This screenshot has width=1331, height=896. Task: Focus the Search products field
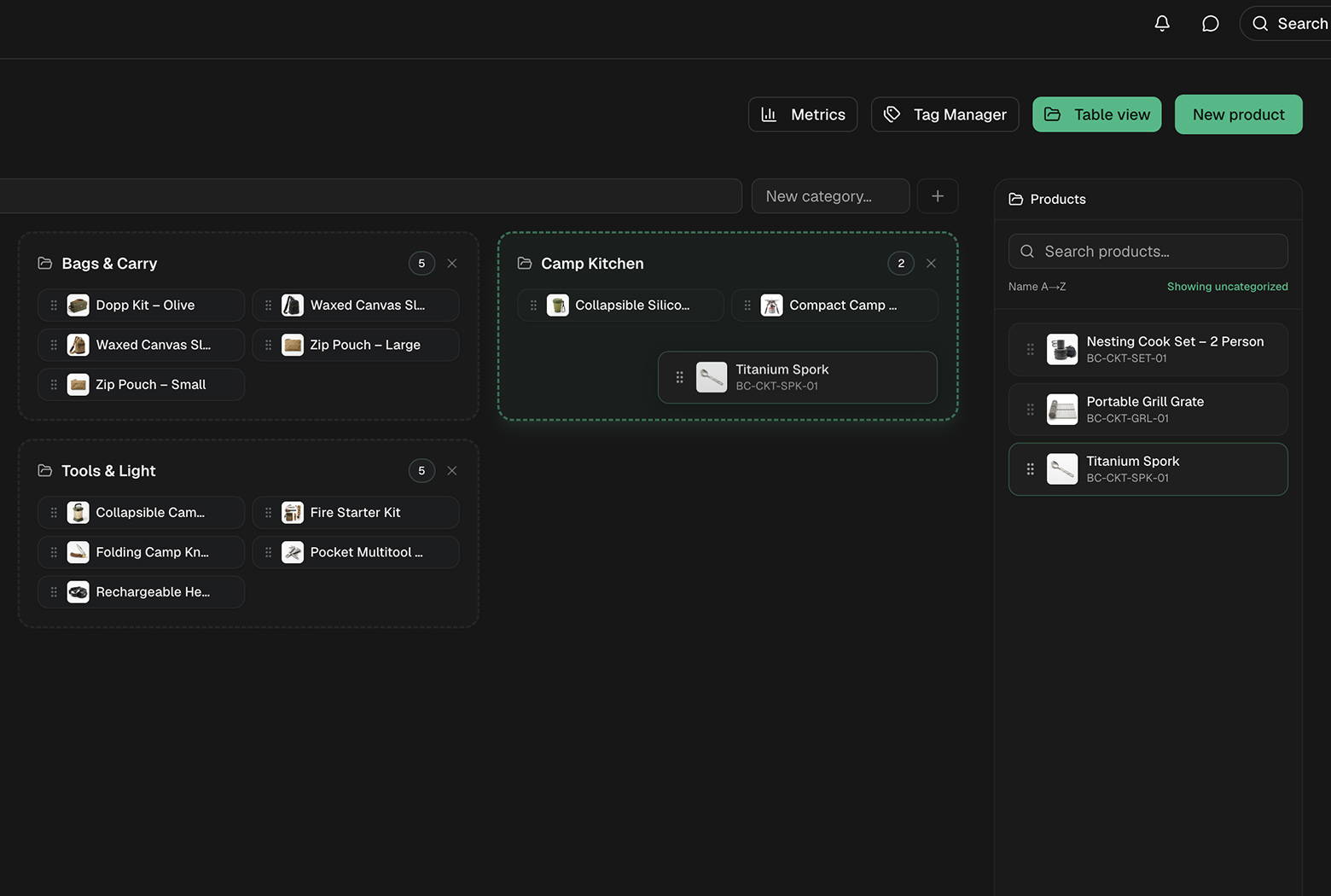tap(1148, 252)
